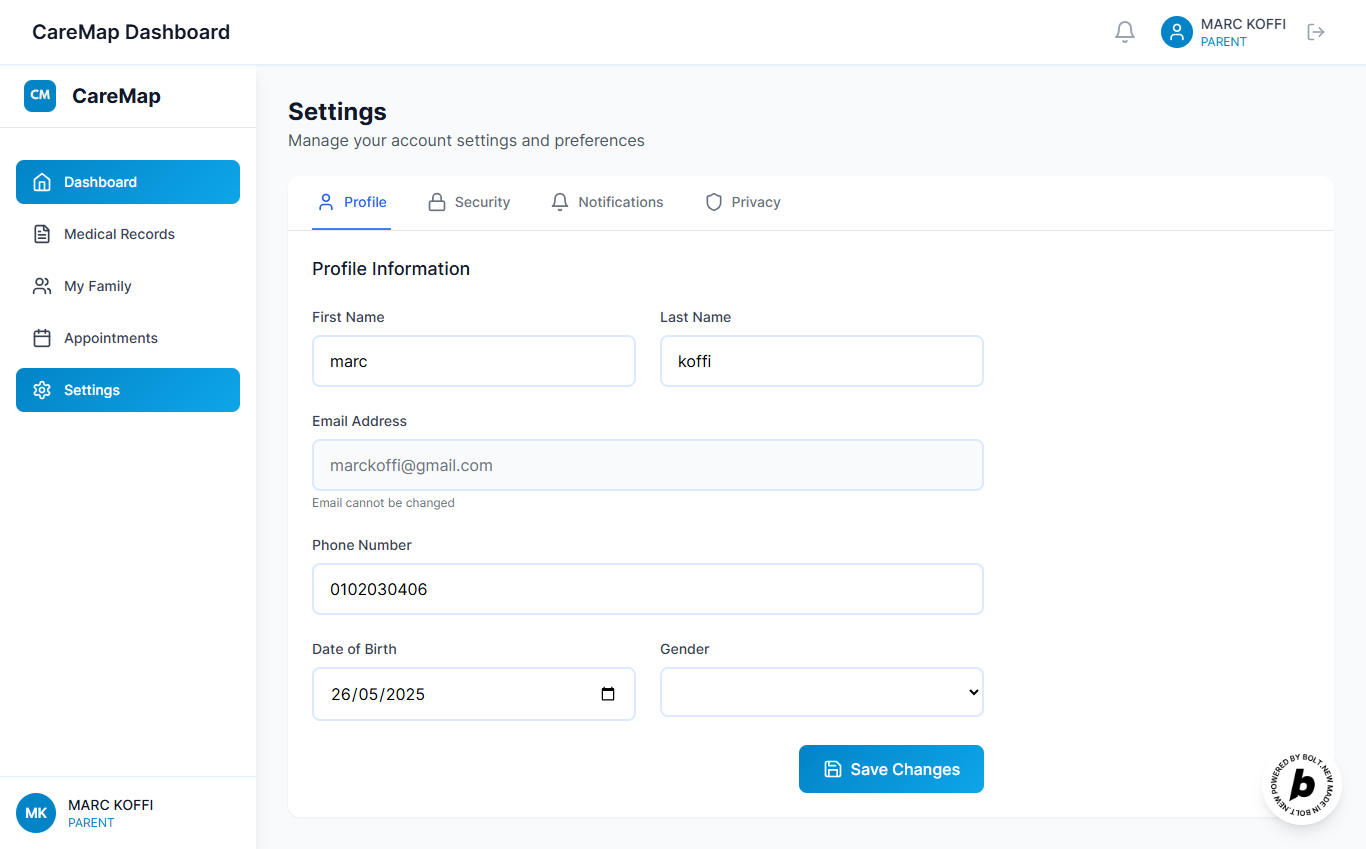Expand the Gender dropdown

822,692
